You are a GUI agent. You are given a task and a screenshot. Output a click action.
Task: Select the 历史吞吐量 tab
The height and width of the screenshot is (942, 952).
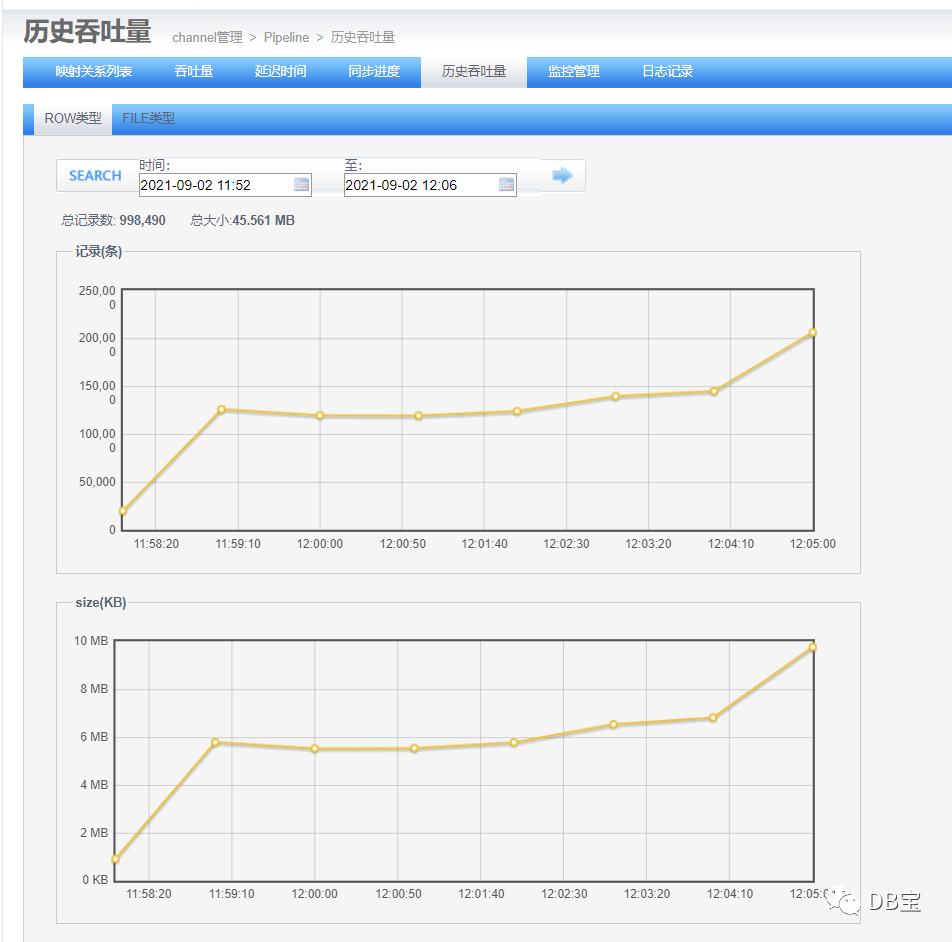point(474,72)
